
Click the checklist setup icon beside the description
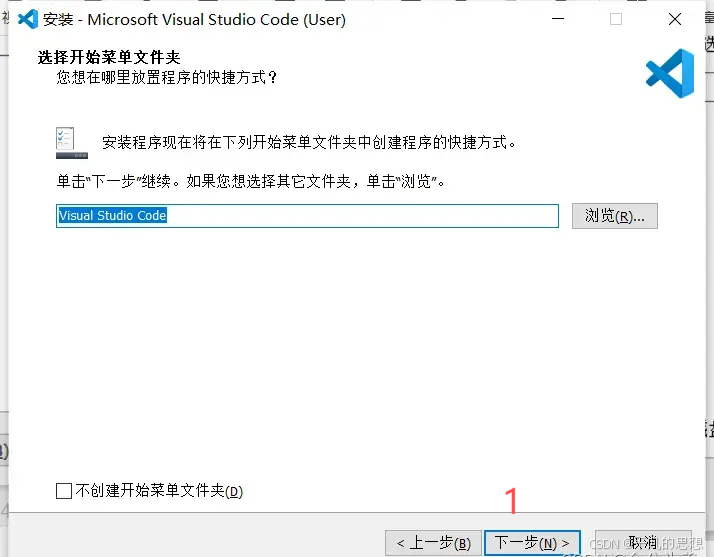(x=71, y=143)
